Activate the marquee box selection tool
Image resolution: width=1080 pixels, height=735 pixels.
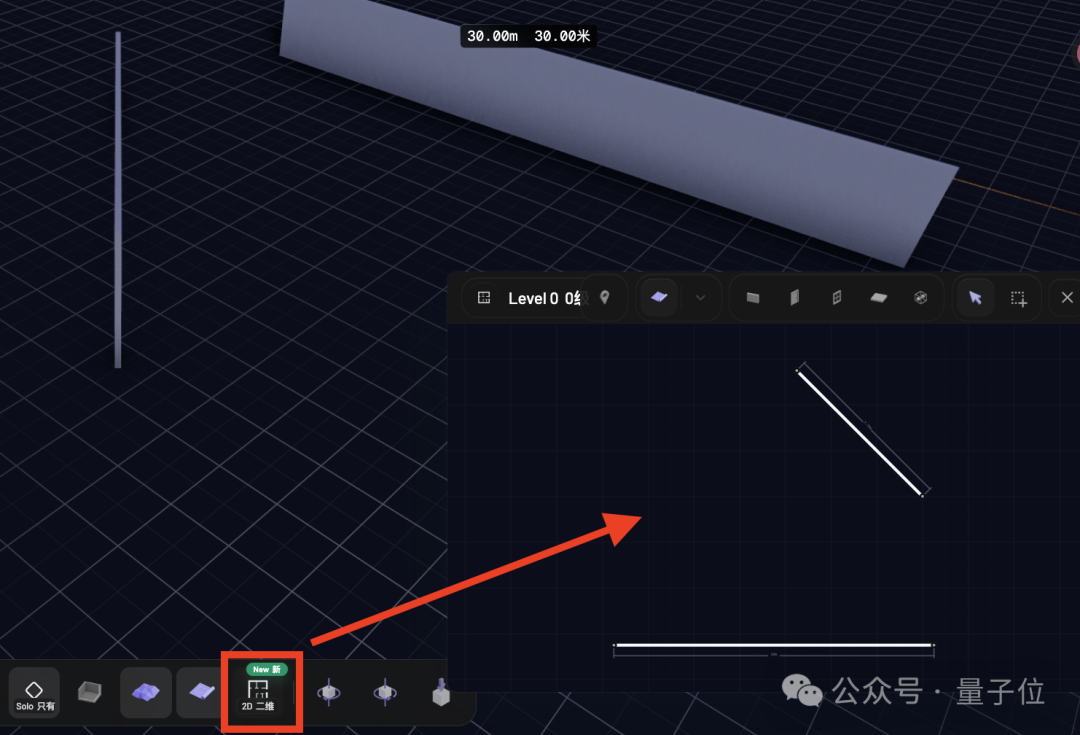click(x=1018, y=298)
